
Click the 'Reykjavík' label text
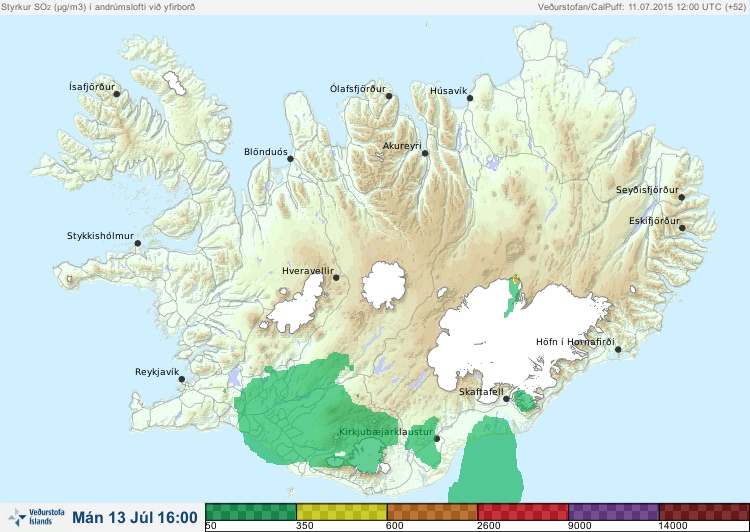[x=157, y=372]
